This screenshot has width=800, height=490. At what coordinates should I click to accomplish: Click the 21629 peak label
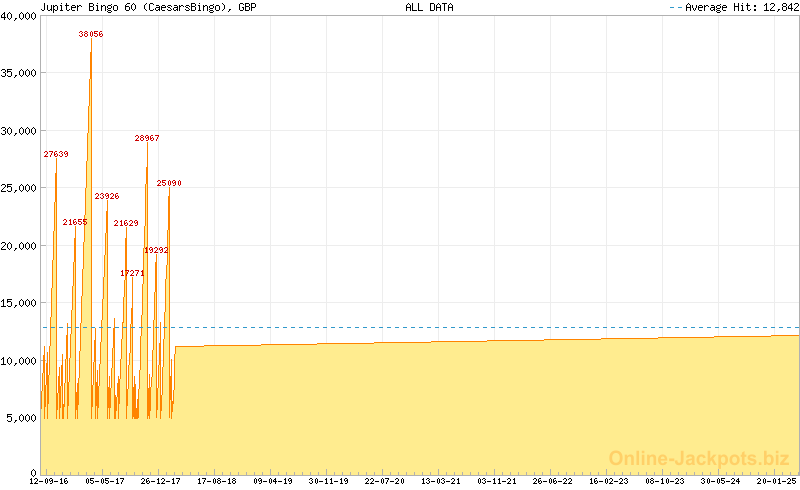(x=126, y=223)
